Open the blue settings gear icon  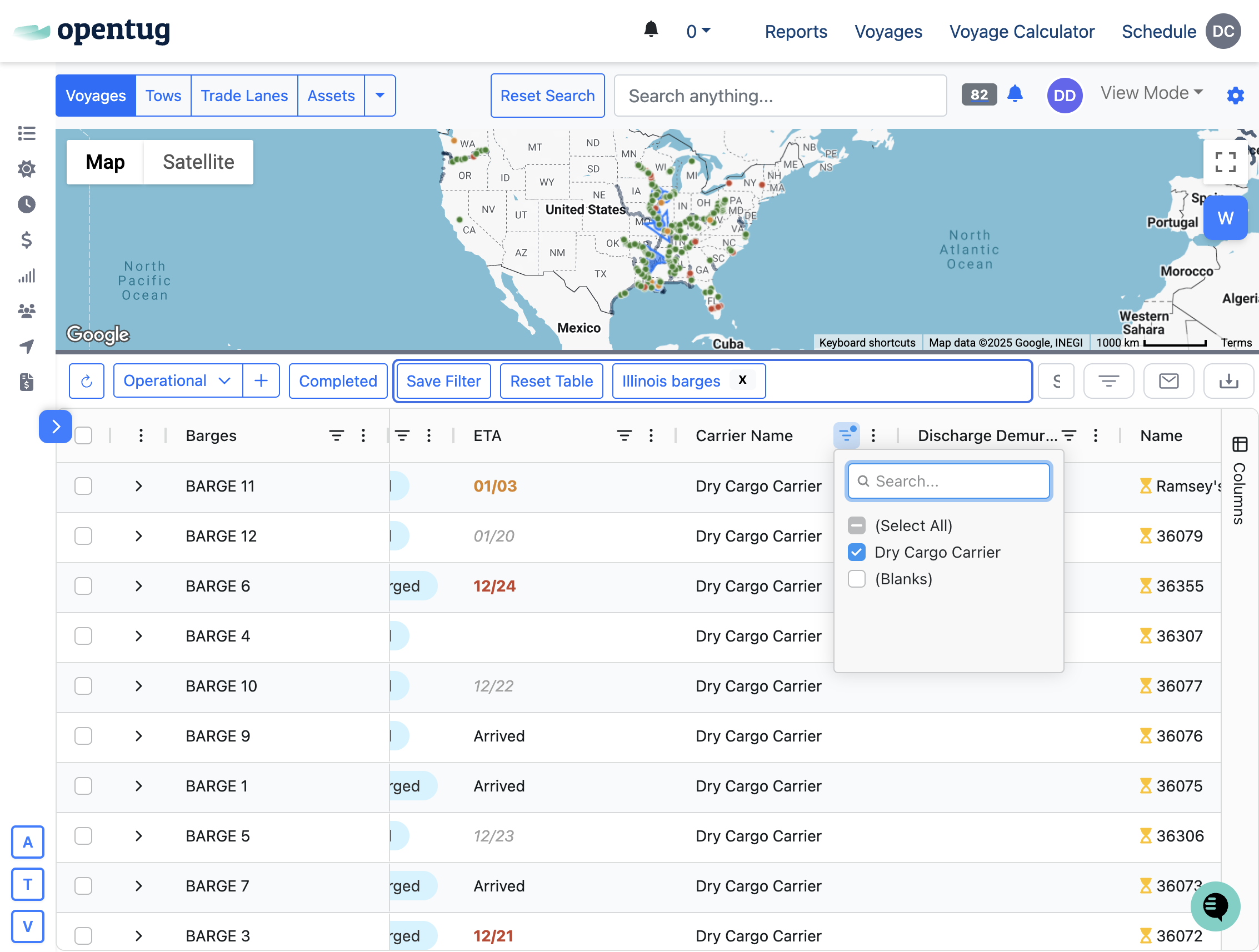point(1235,95)
